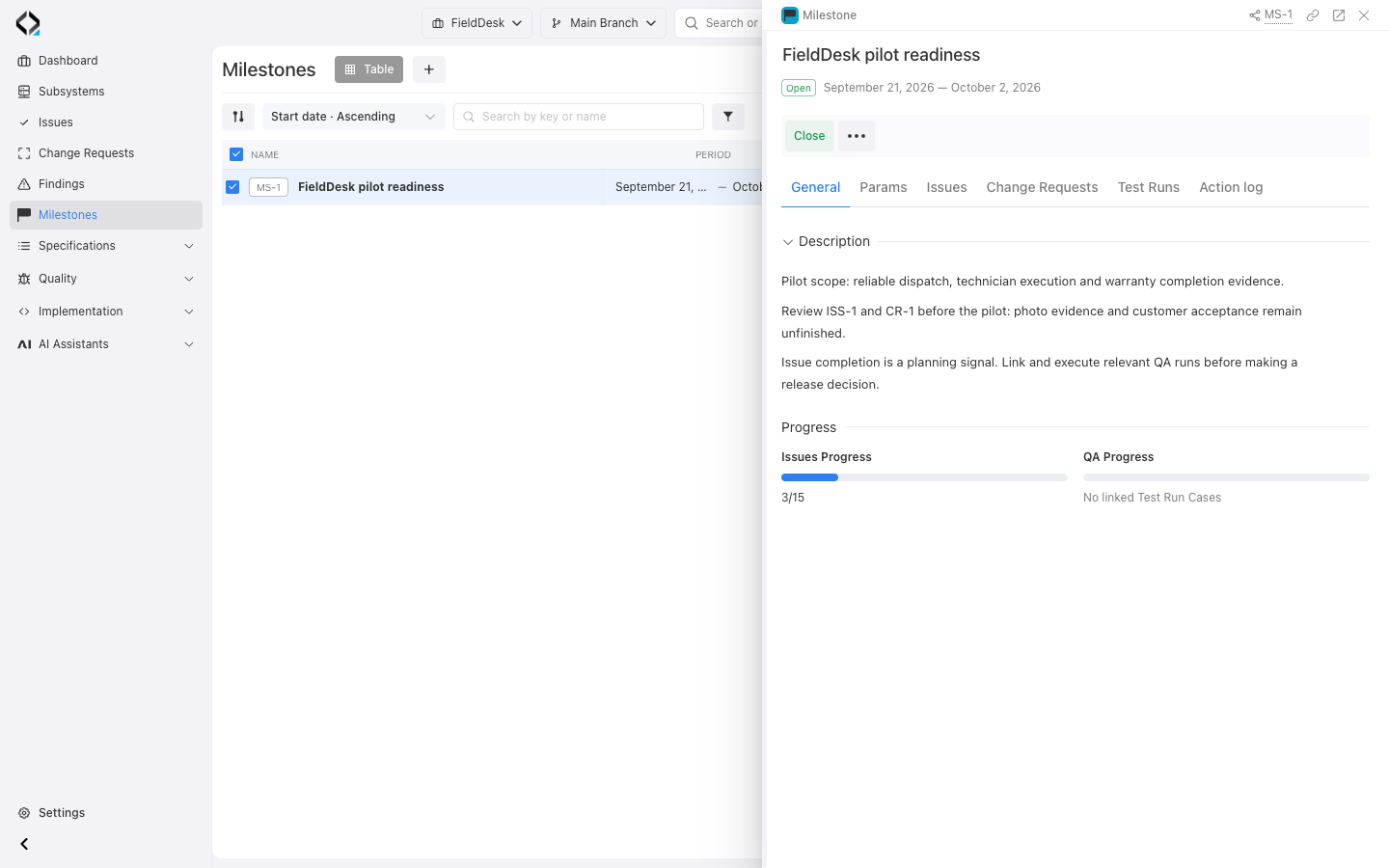Open the Main Branch dropdown
This screenshot has height=868, width=1389.
pyautogui.click(x=603, y=23)
